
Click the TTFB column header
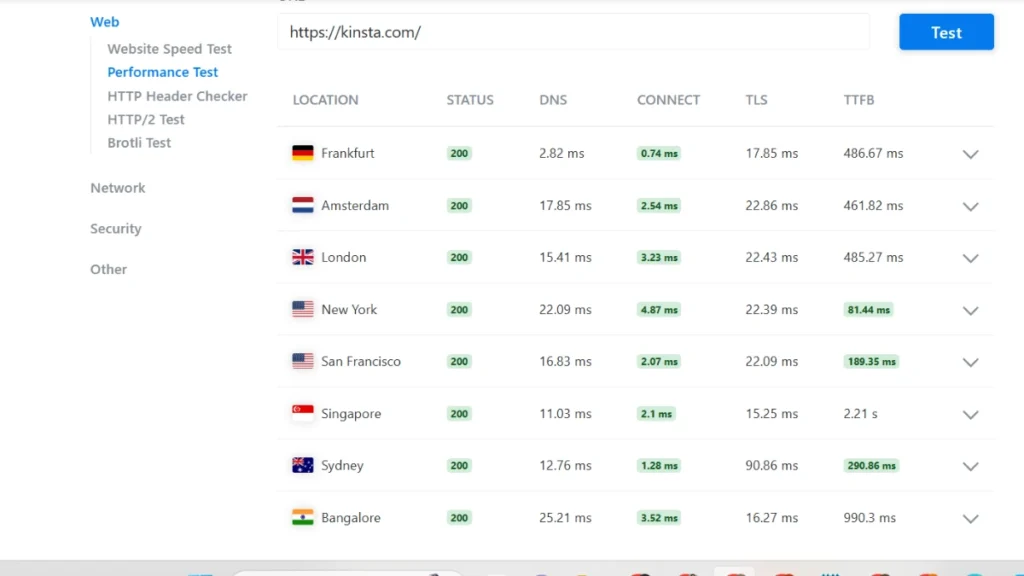(858, 100)
